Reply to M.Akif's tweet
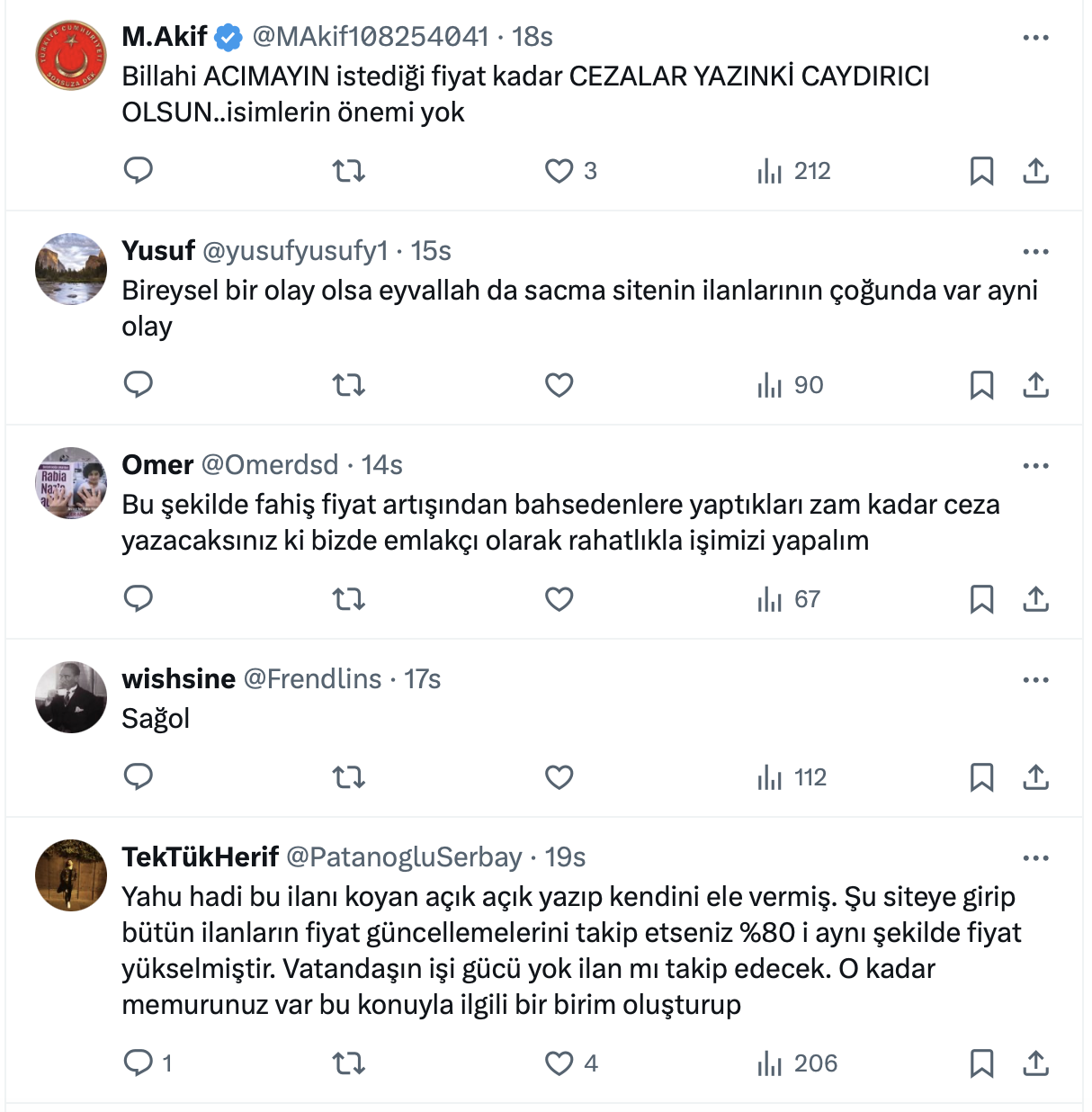The image size is (1092, 1112). pyautogui.click(x=139, y=170)
